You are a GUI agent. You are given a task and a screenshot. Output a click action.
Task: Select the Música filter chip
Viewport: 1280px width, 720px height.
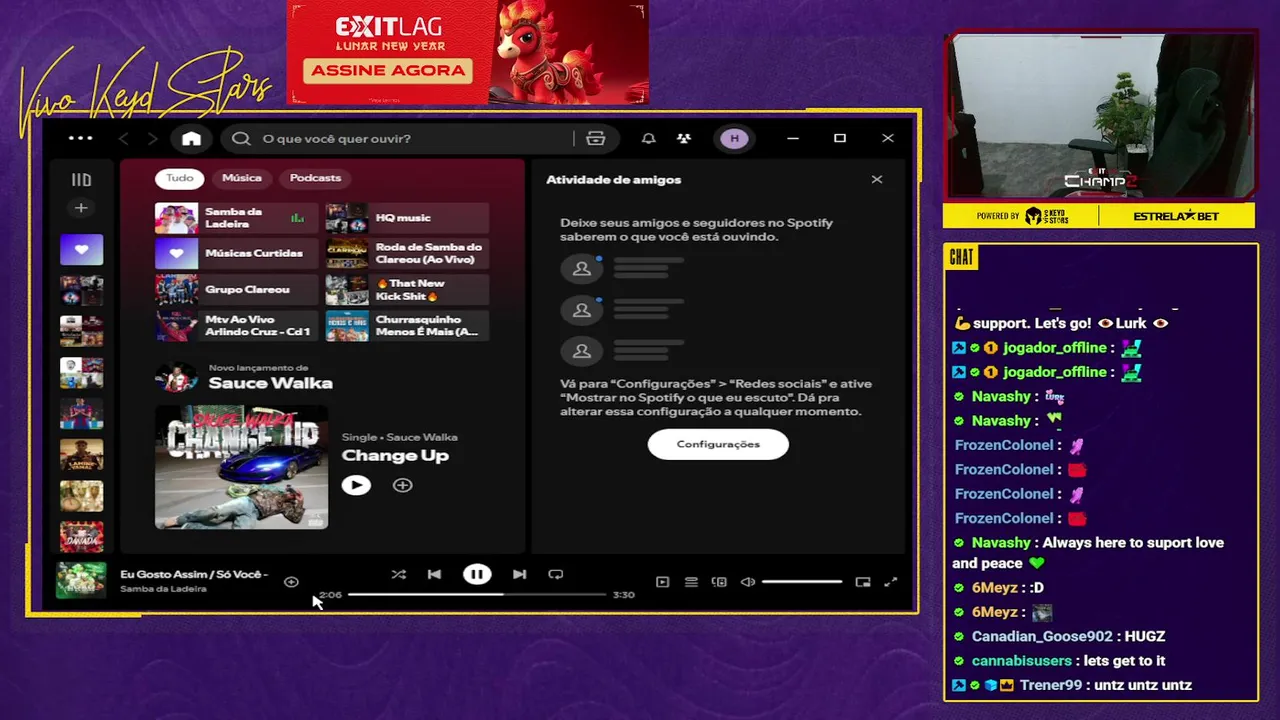tap(242, 178)
